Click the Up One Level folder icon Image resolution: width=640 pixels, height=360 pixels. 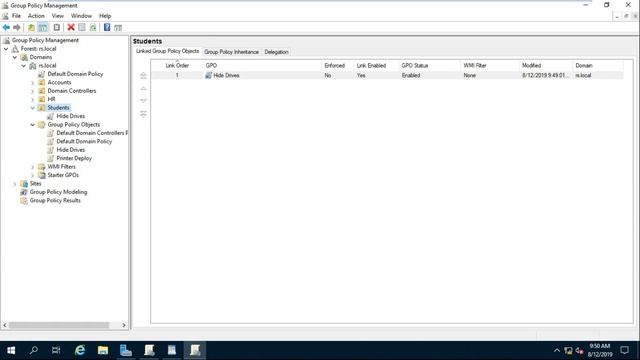pyautogui.click(x=31, y=27)
